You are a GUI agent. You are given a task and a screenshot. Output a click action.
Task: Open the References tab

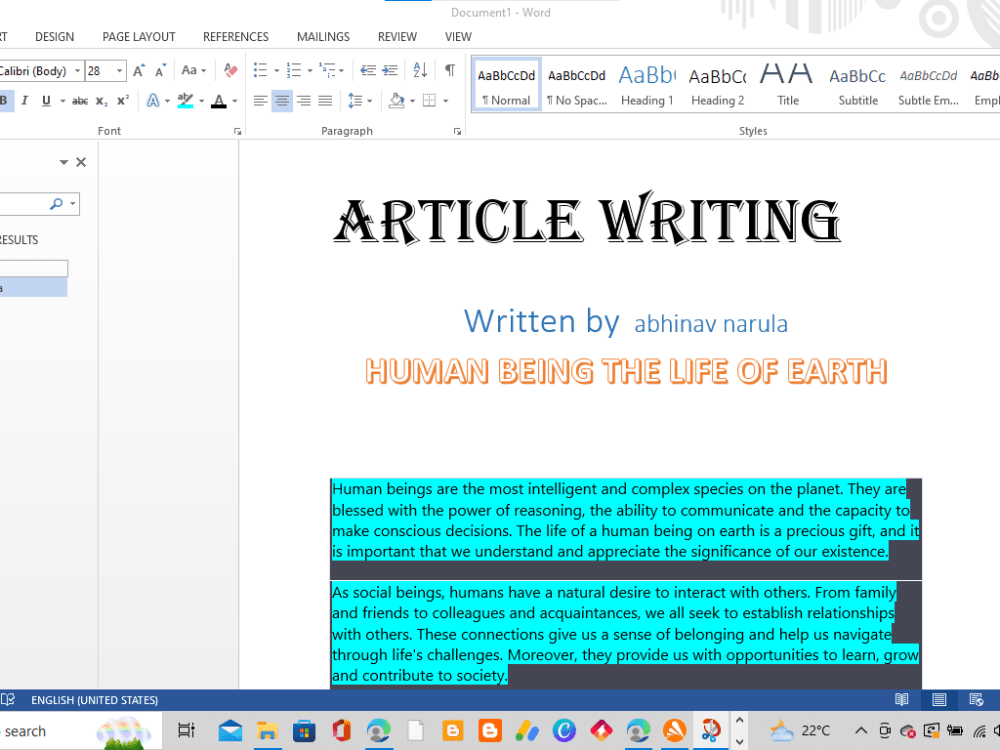pos(236,37)
